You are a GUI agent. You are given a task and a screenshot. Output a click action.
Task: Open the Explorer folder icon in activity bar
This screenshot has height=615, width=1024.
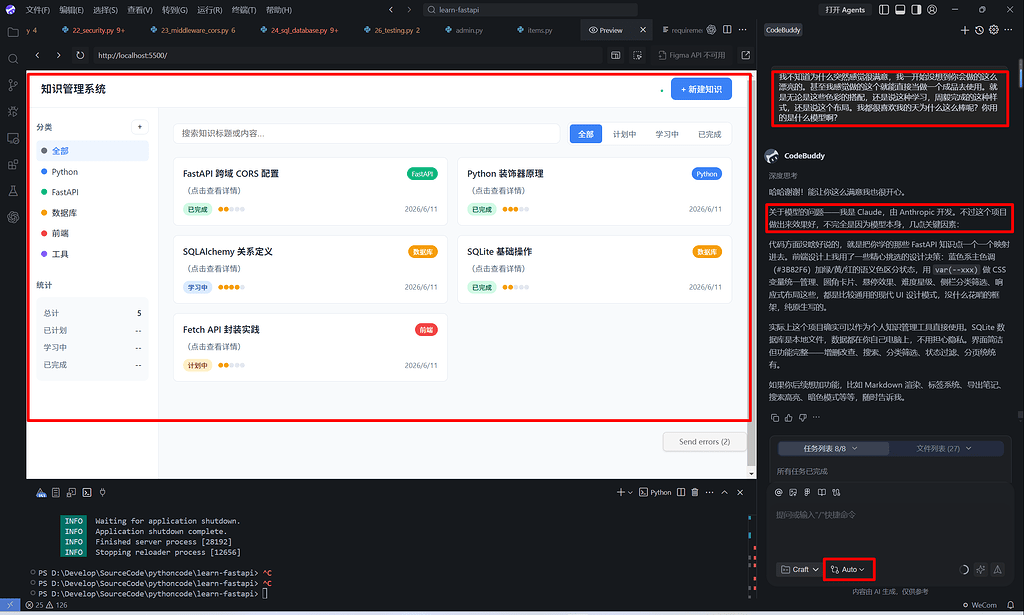tap(12, 32)
